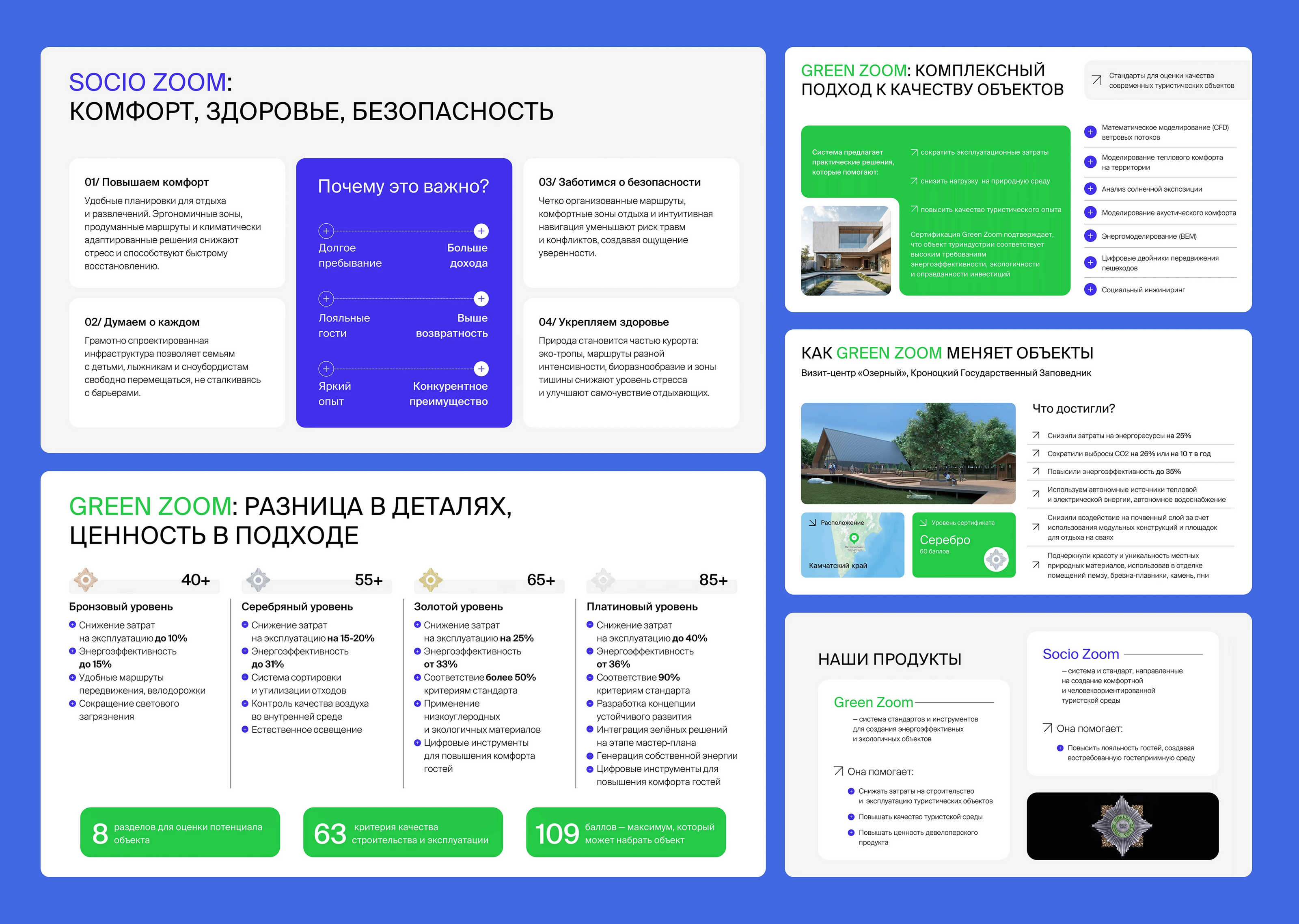
Task: Select the gold level medal icon
Action: pos(431,581)
